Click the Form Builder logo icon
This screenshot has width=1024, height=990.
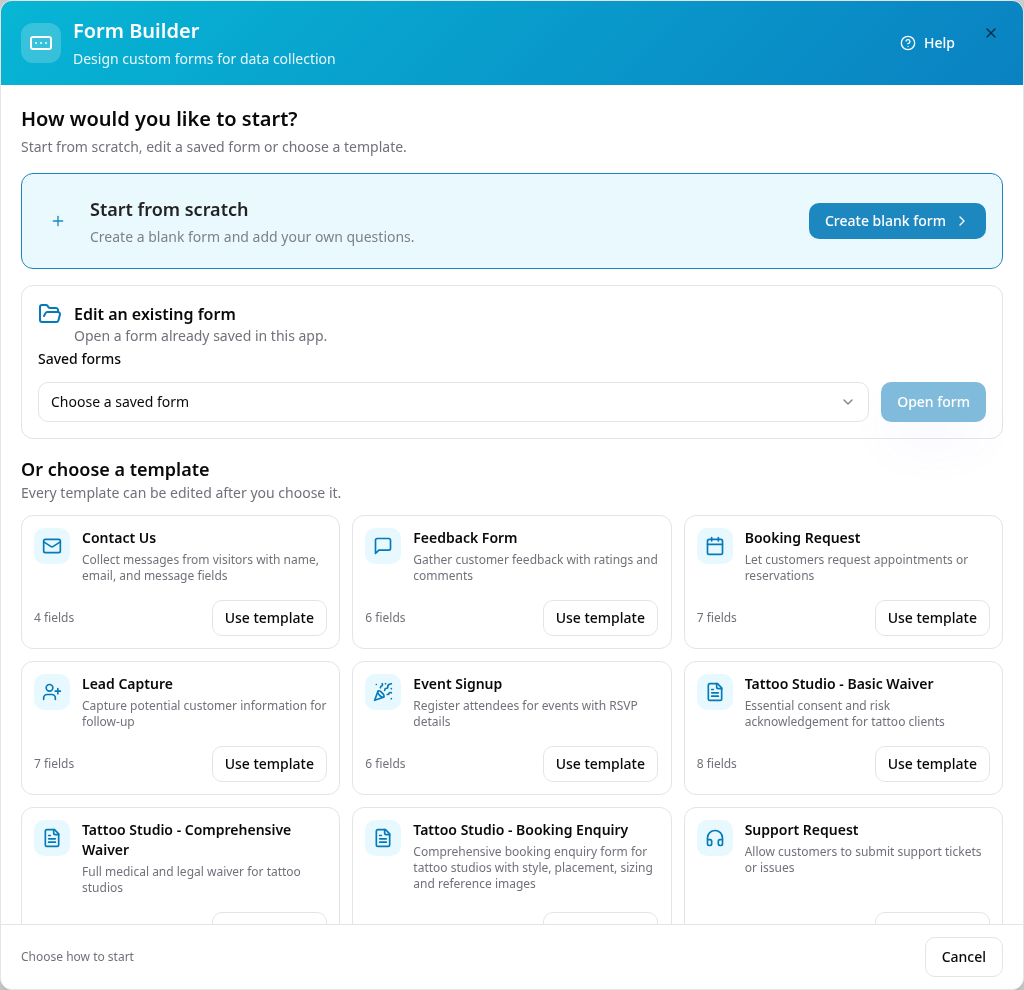[41, 43]
